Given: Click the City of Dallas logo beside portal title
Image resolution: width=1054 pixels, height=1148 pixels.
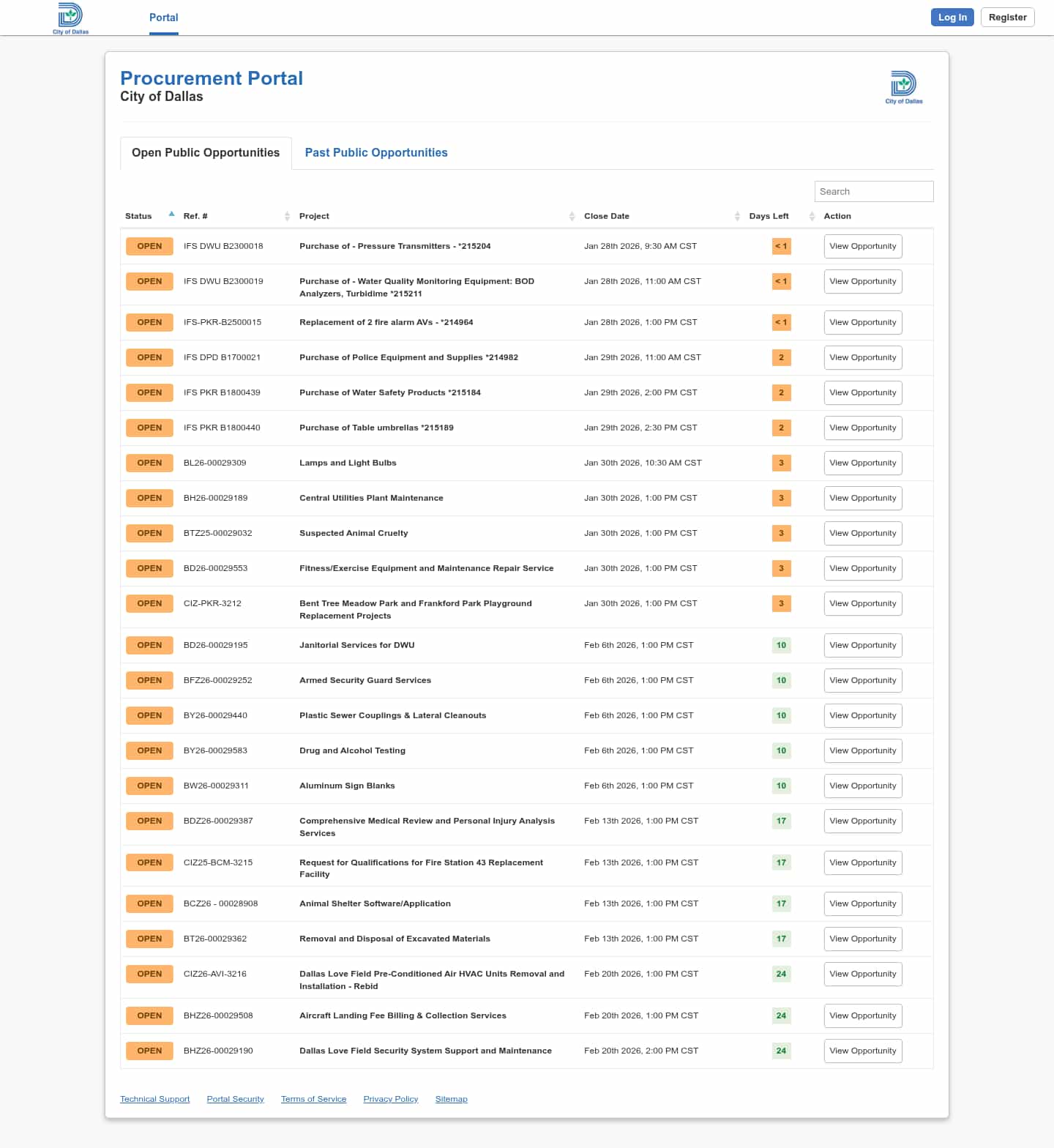Looking at the screenshot, I should coord(904,87).
